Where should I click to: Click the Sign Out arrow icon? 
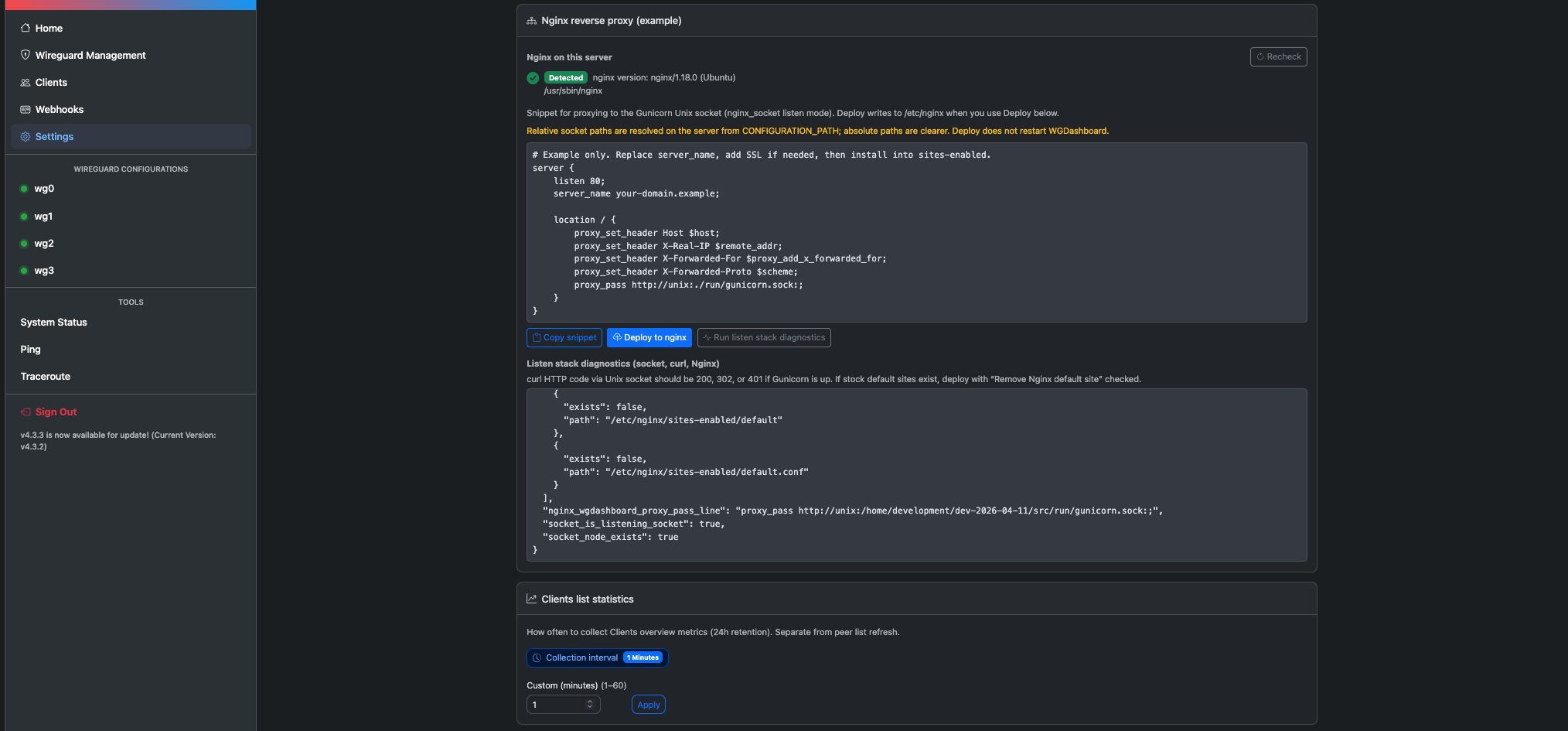26,412
